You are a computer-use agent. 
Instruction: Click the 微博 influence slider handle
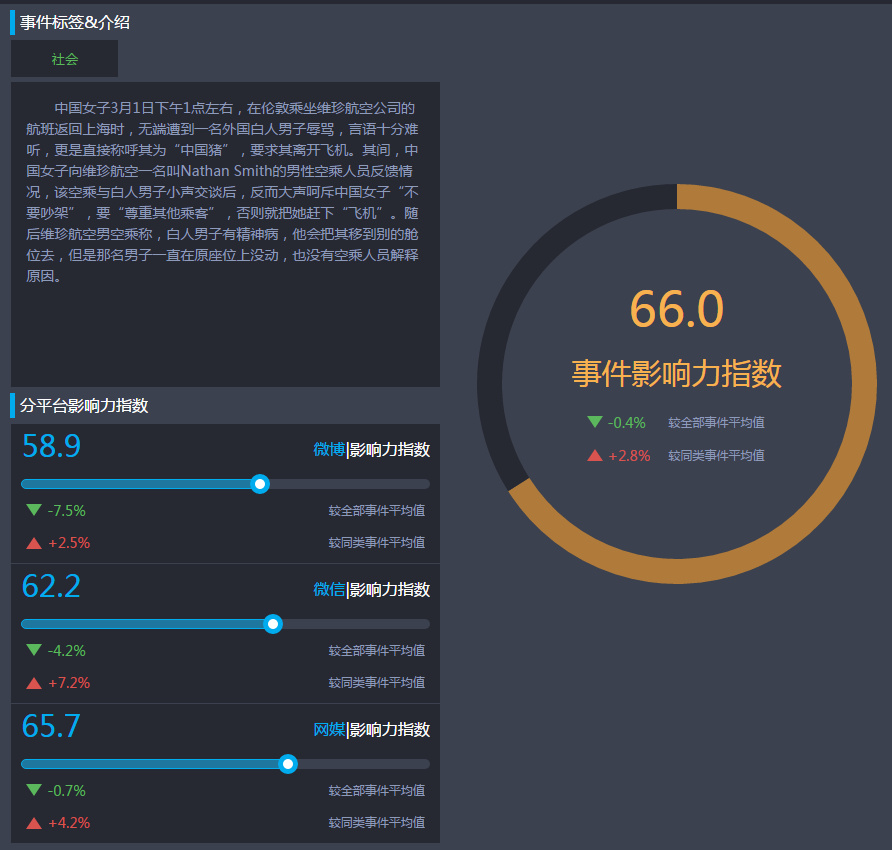260,484
